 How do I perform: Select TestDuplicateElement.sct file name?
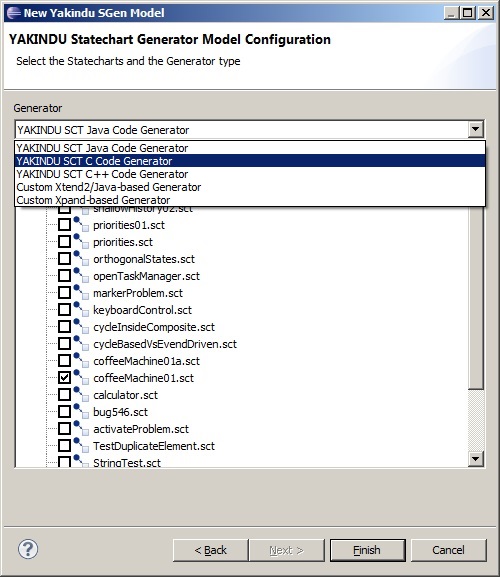pos(154,446)
